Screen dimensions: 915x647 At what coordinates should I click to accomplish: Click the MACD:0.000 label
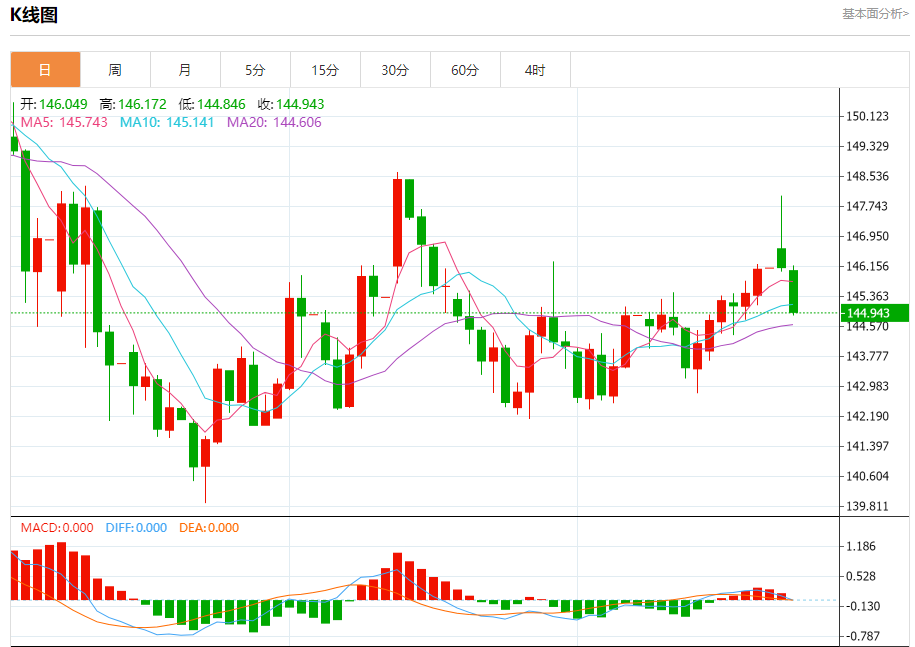click(x=57, y=528)
